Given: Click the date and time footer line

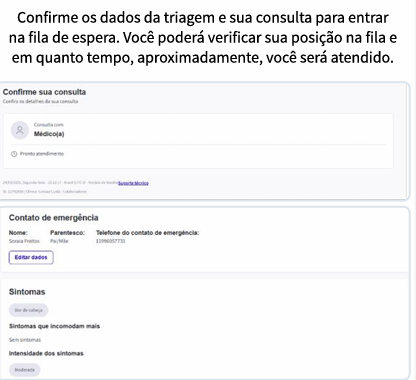Looking at the screenshot, I should coord(60,183).
